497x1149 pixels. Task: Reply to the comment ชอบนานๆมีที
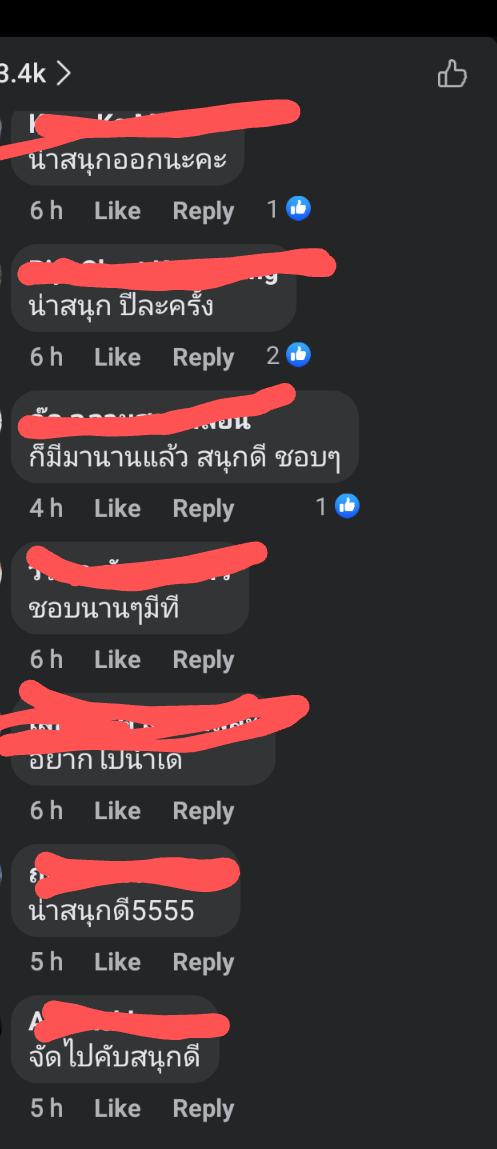tap(203, 660)
